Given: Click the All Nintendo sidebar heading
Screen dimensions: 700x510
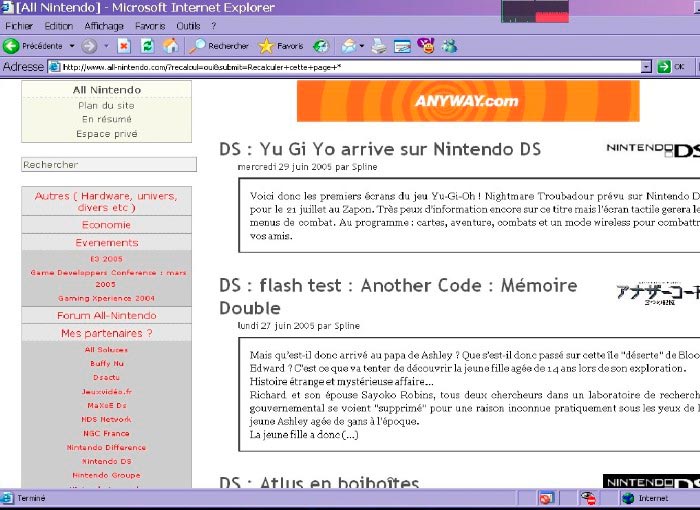Looking at the screenshot, I should click(107, 90).
